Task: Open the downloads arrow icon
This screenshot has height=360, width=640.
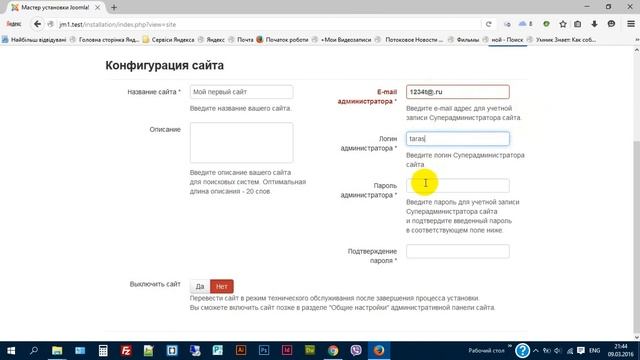Action: click(594, 24)
